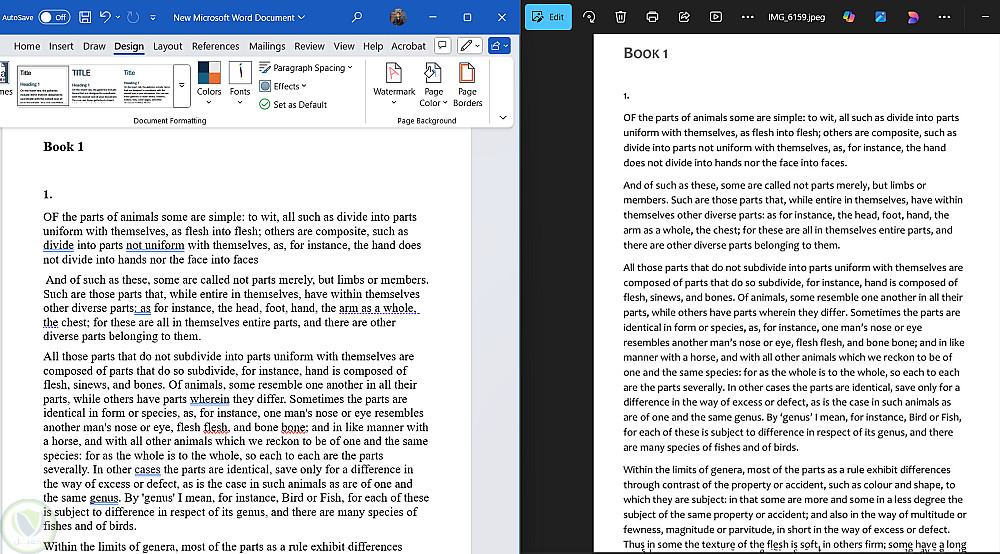Open the Mailings tab
The height and width of the screenshot is (554, 1000).
coord(267,46)
